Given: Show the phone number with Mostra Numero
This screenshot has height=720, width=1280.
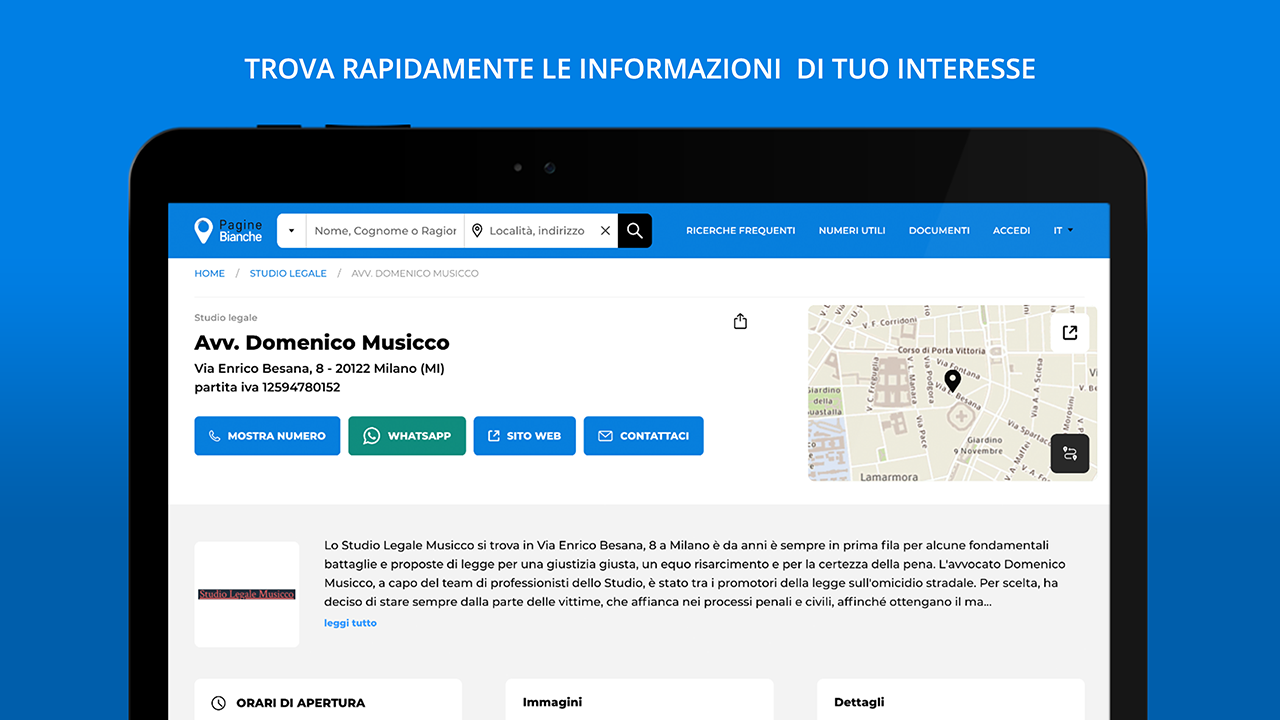Looking at the screenshot, I should click(267, 436).
